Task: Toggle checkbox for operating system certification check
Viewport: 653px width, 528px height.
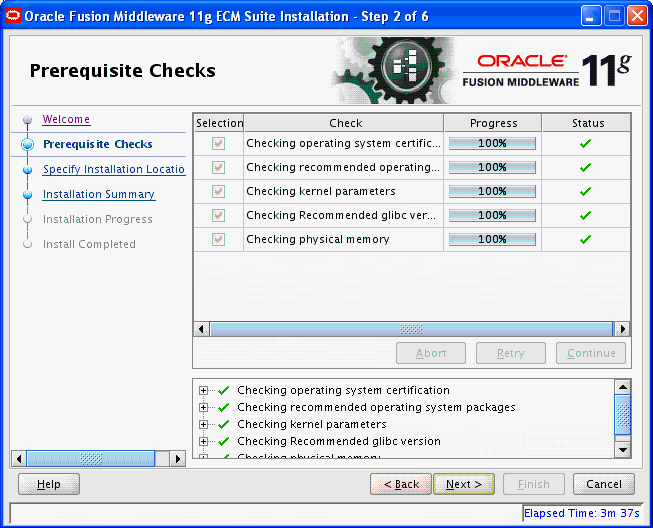Action: 218,144
